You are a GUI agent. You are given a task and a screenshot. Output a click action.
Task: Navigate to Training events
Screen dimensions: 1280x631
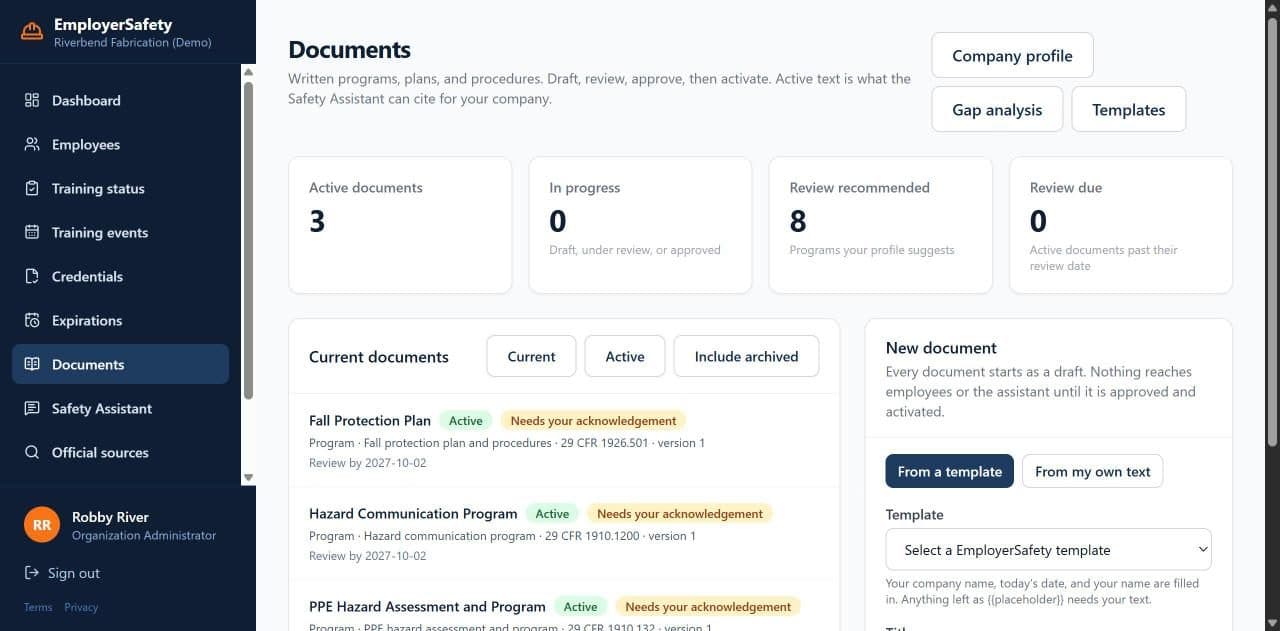point(120,232)
